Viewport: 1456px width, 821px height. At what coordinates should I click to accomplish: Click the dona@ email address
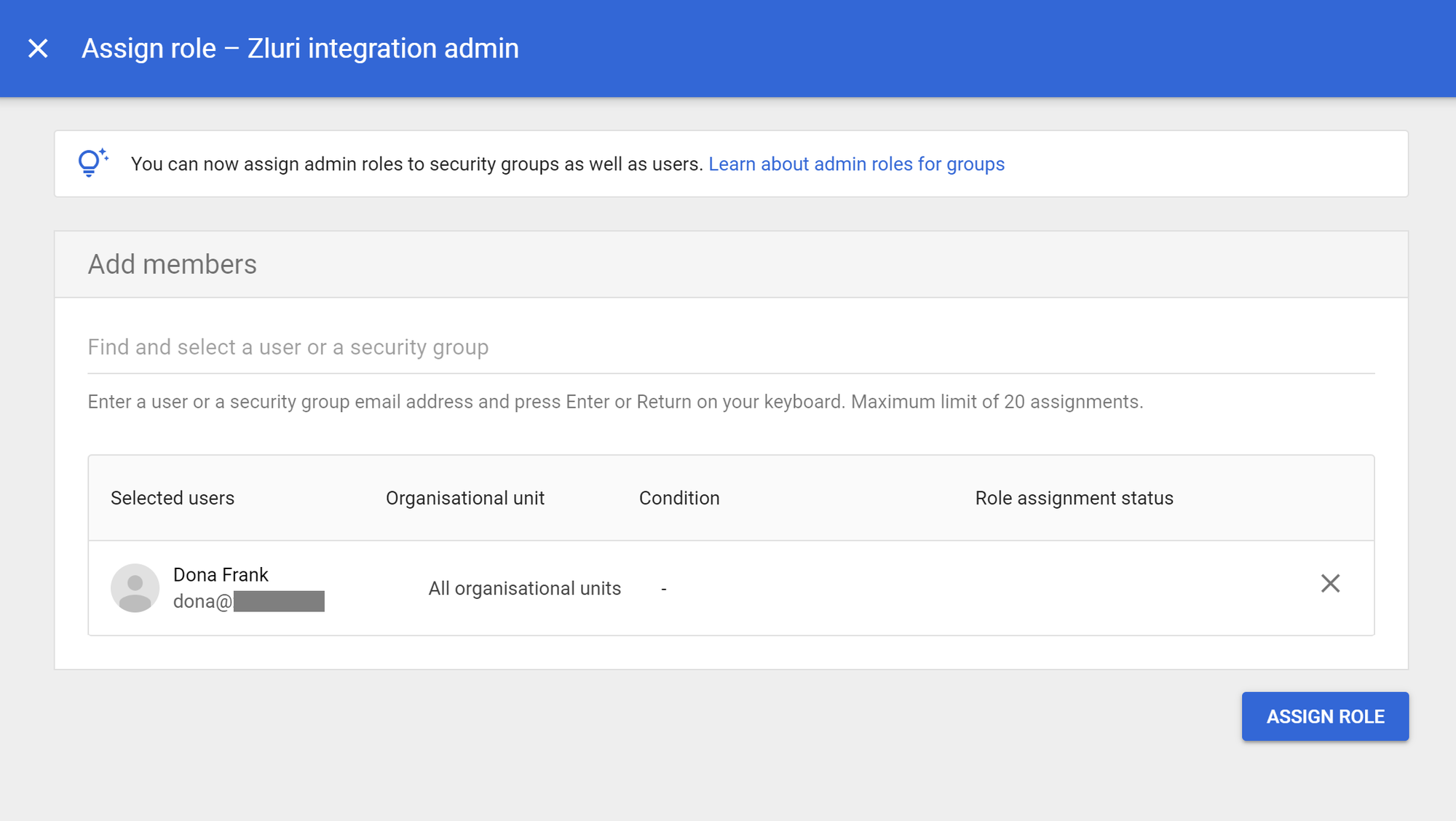pos(202,602)
